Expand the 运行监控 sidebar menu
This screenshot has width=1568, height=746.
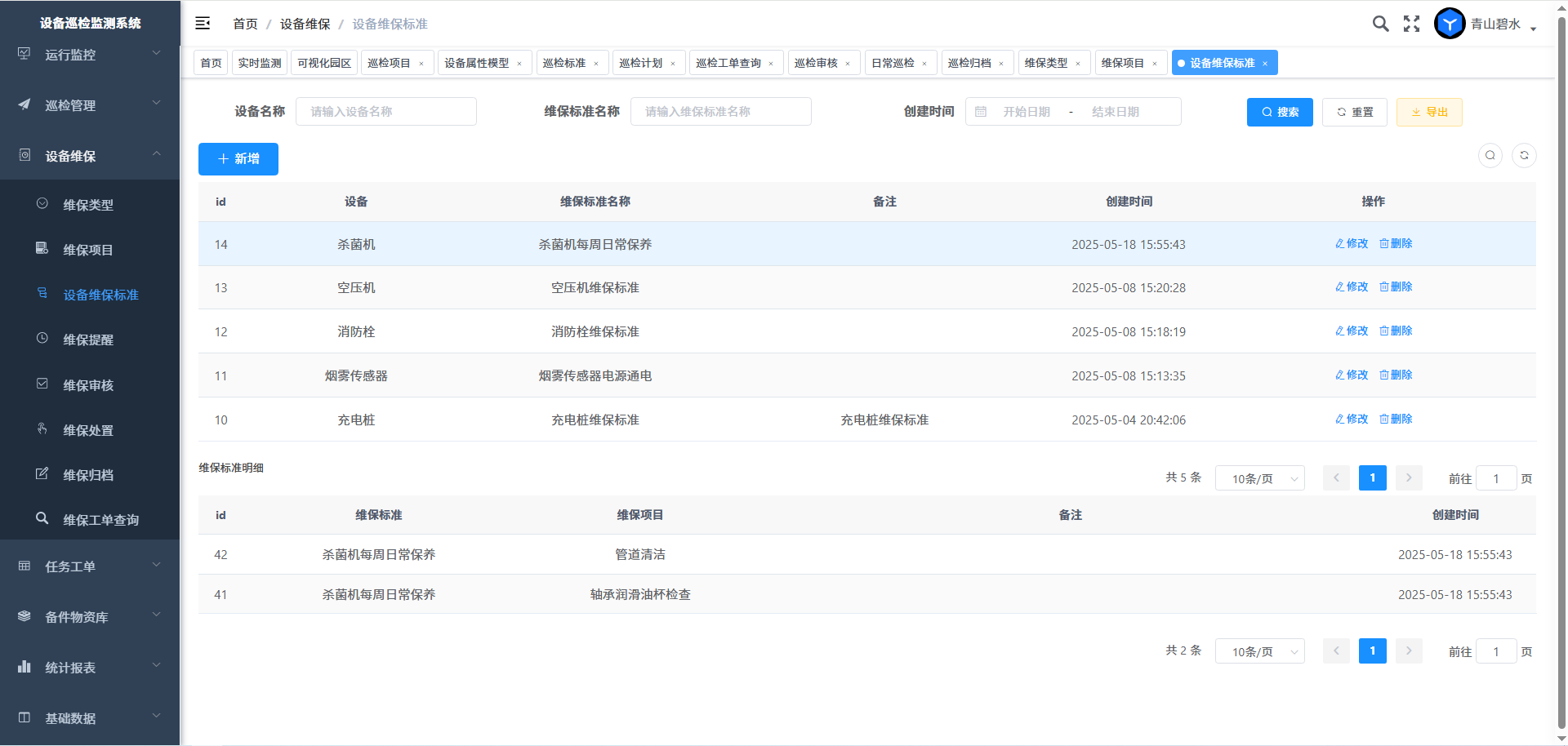90,55
